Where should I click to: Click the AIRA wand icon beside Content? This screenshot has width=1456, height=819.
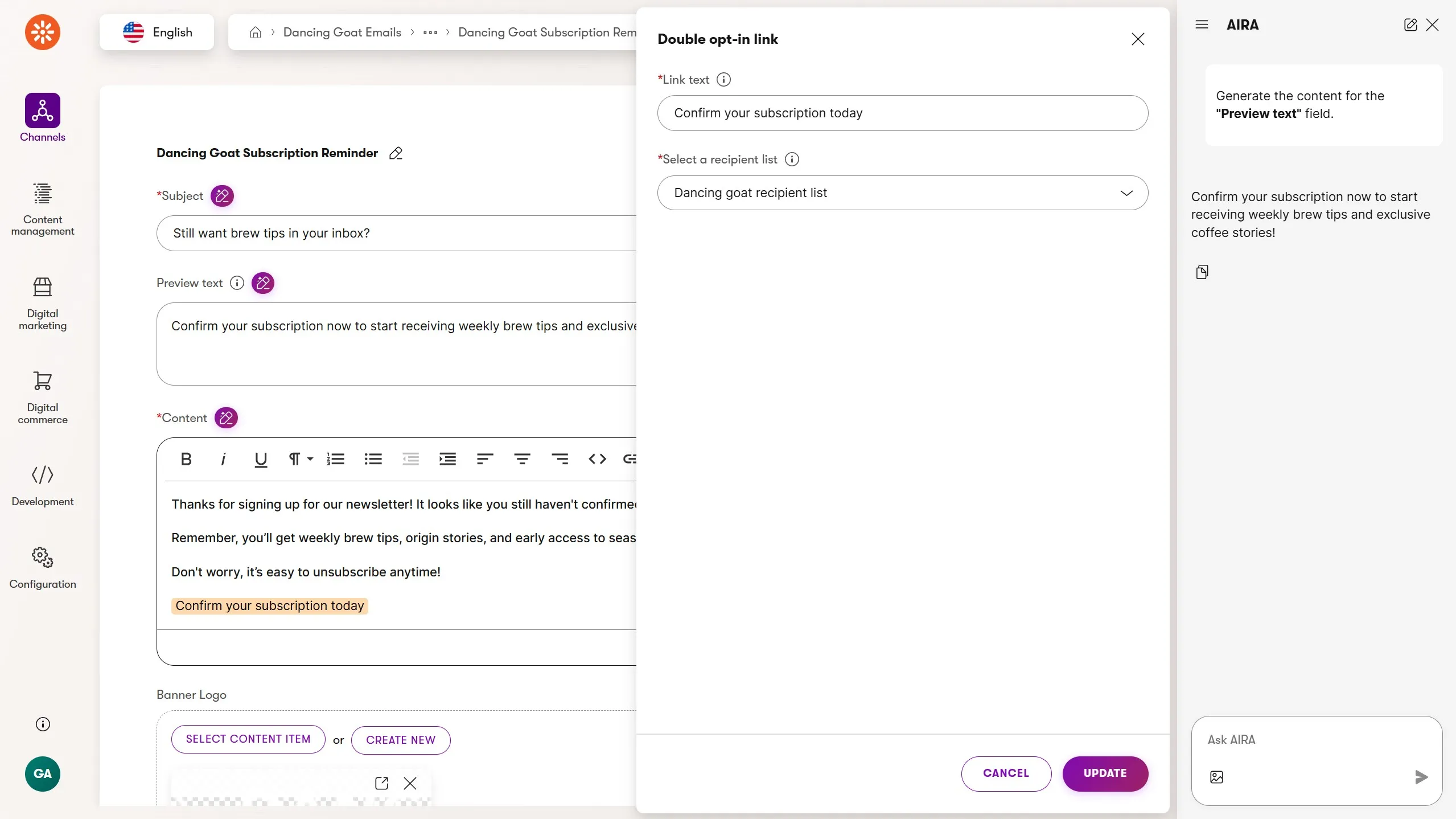[226, 418]
